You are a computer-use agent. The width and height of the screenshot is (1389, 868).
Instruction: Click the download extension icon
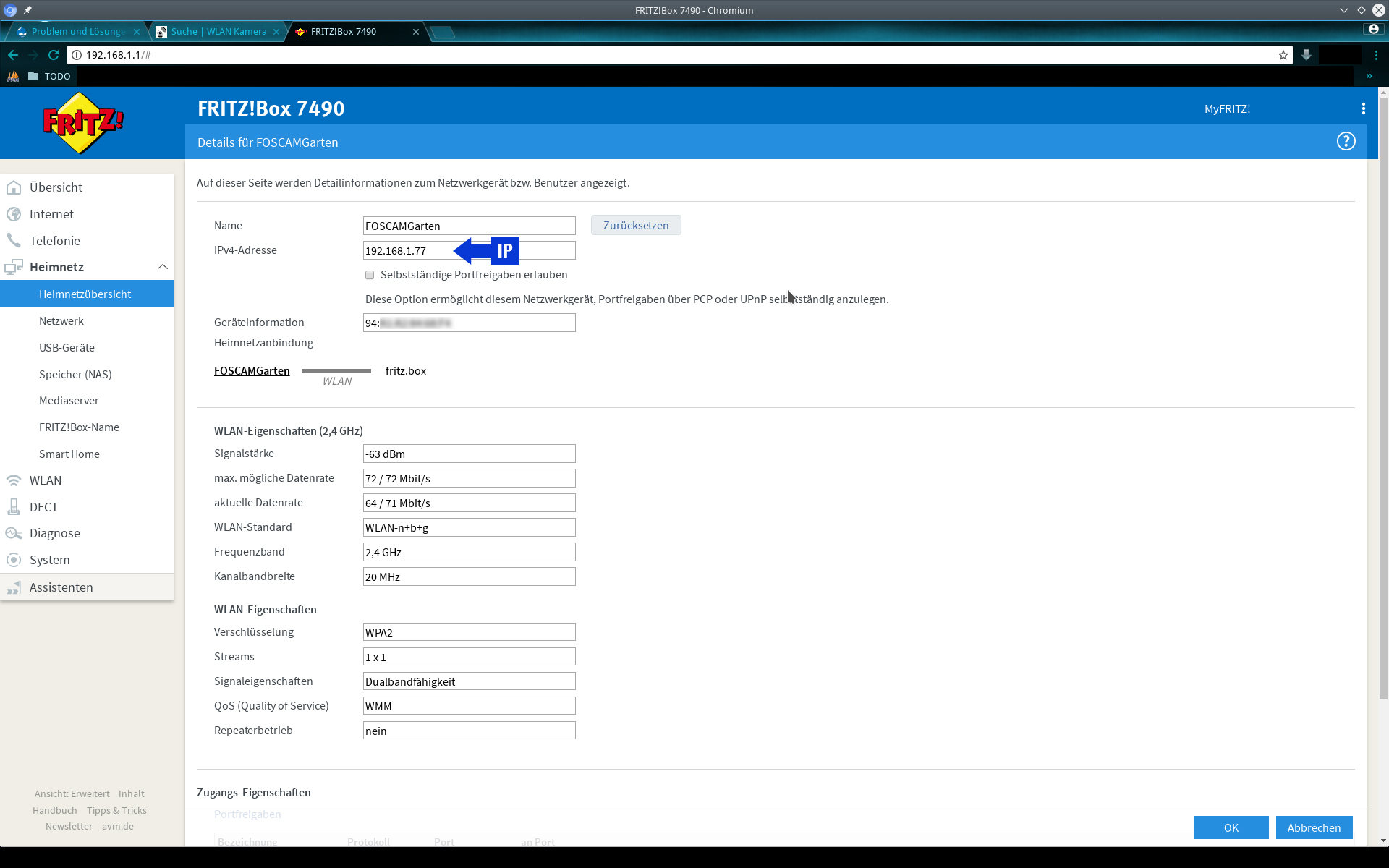pos(1307,55)
